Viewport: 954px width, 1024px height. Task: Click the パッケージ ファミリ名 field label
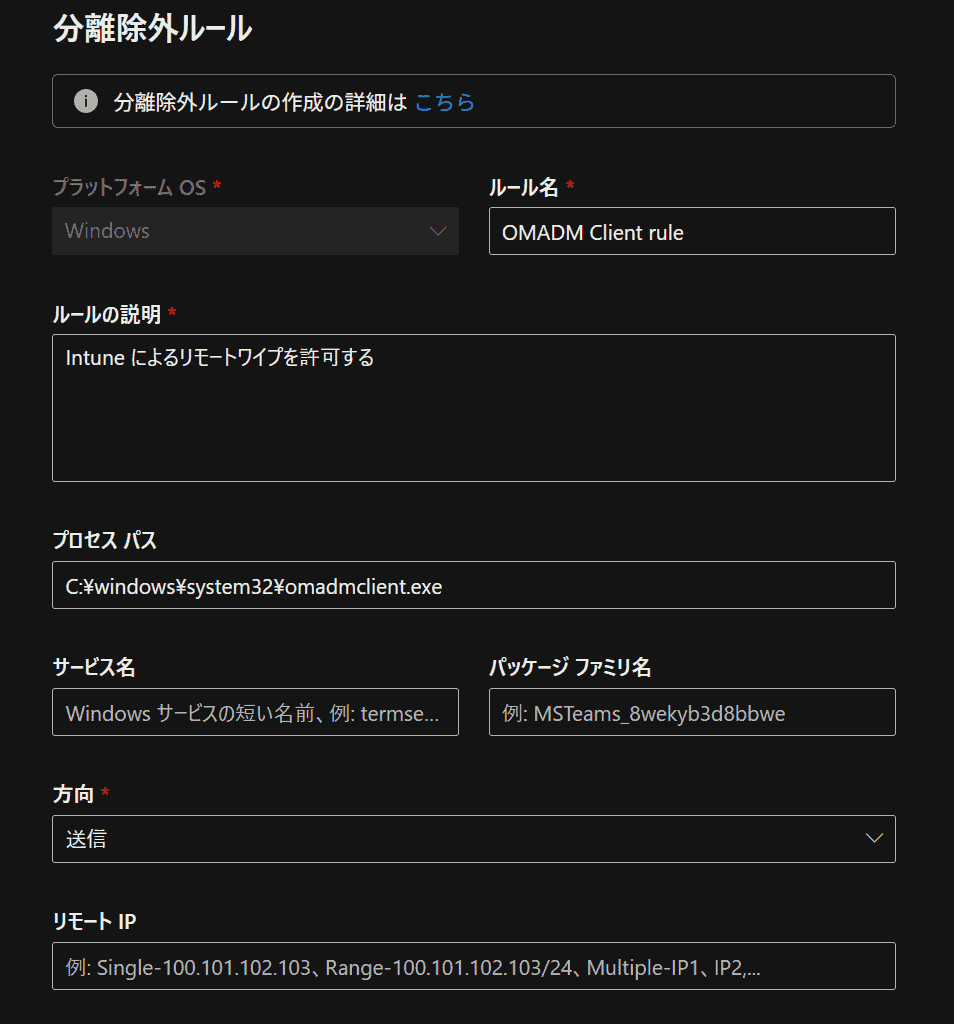pos(570,667)
